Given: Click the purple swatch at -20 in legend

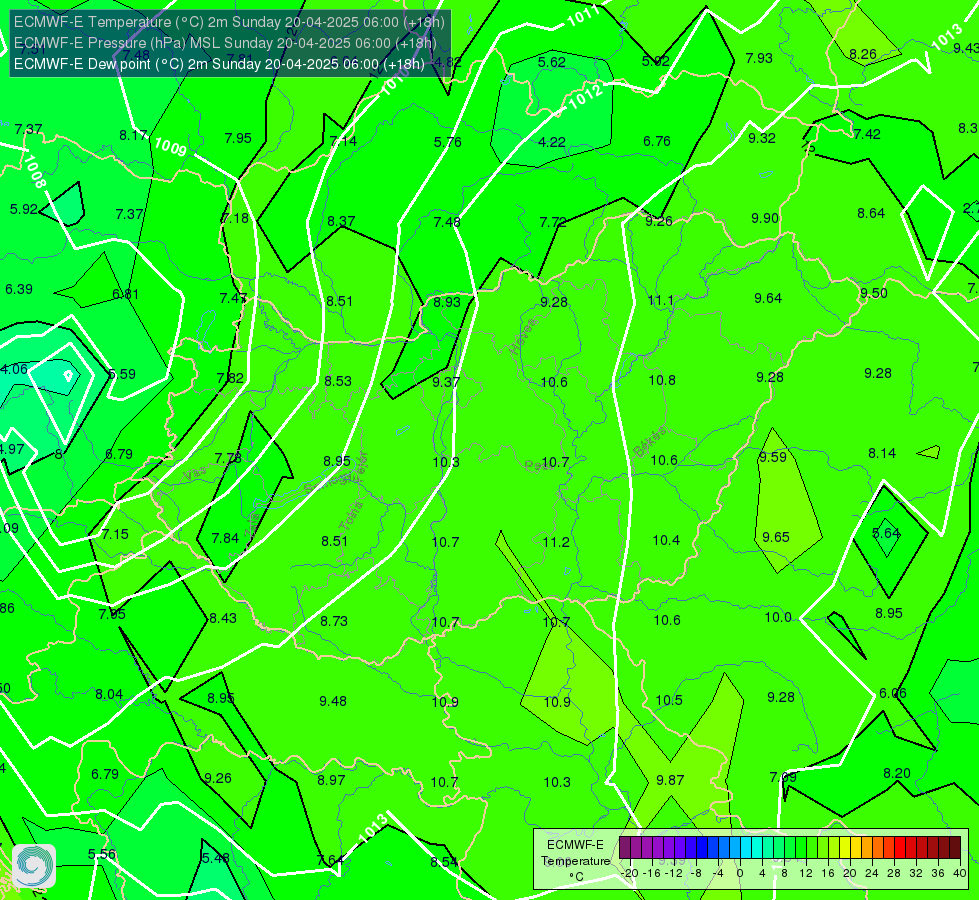Looking at the screenshot, I should tap(625, 848).
